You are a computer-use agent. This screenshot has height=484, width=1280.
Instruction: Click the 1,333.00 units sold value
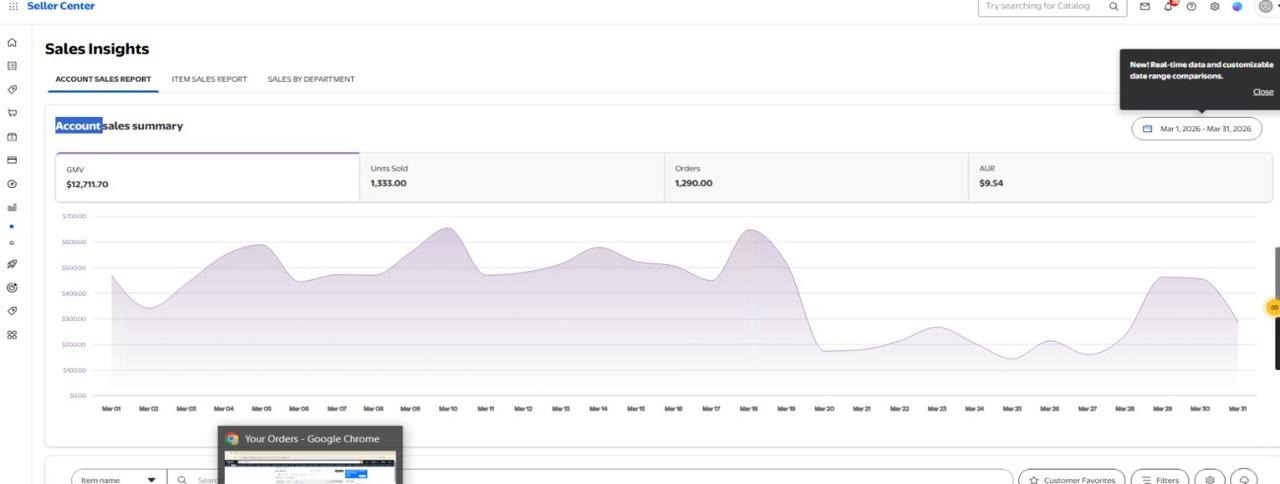pos(388,183)
